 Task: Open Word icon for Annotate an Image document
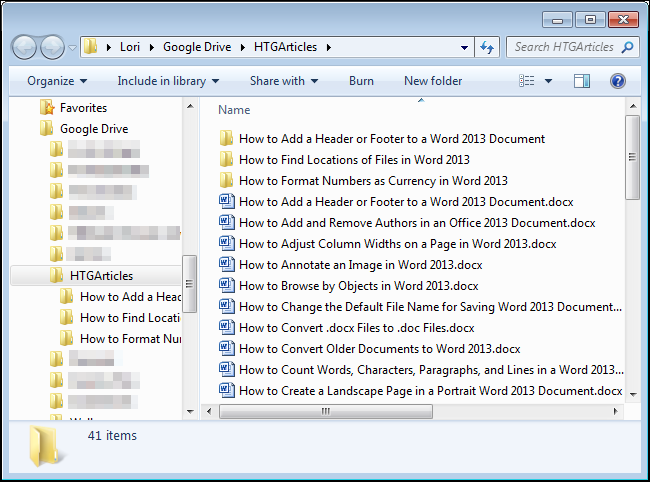coord(226,265)
